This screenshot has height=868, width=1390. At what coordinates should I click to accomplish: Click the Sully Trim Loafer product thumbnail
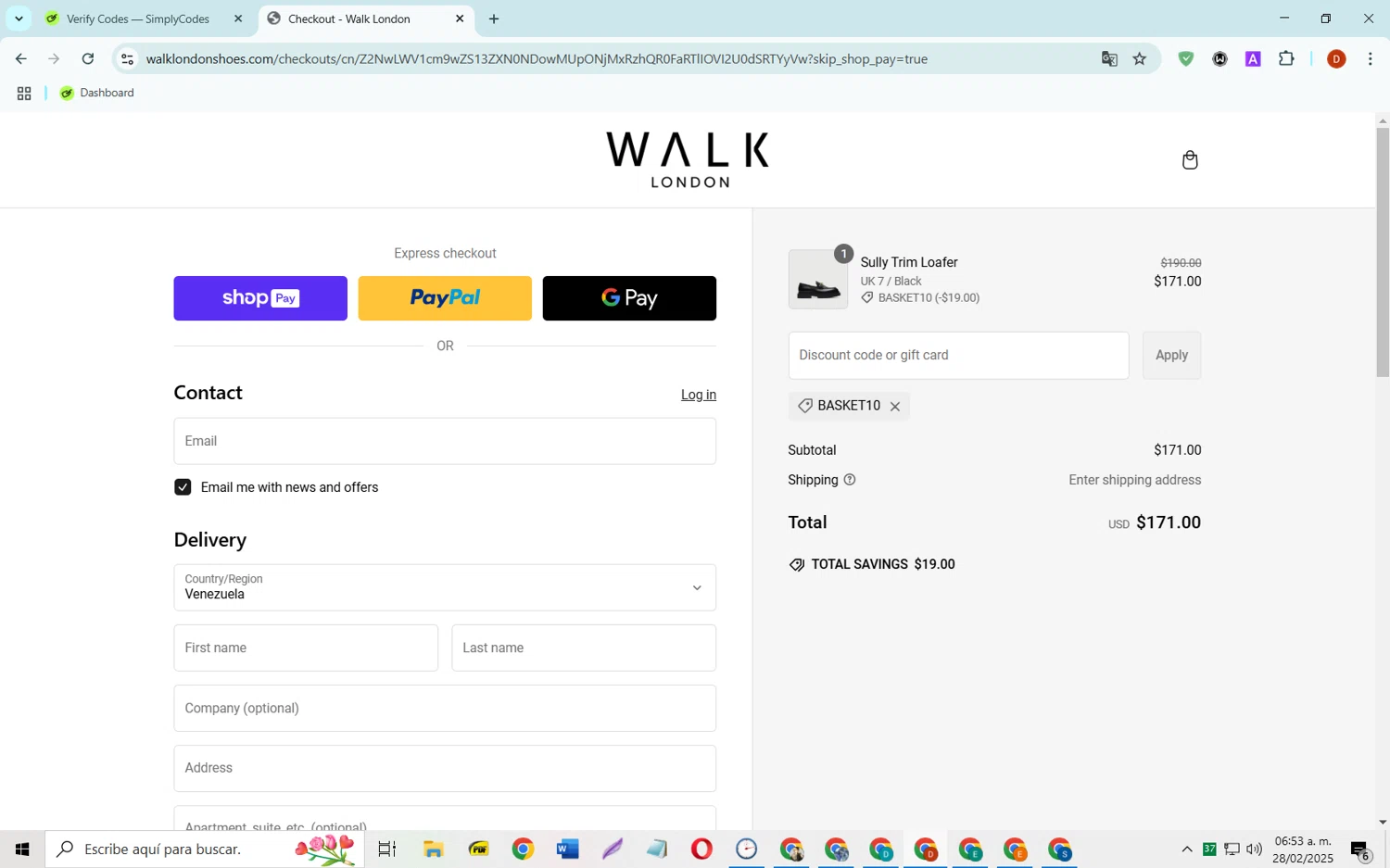(x=817, y=279)
